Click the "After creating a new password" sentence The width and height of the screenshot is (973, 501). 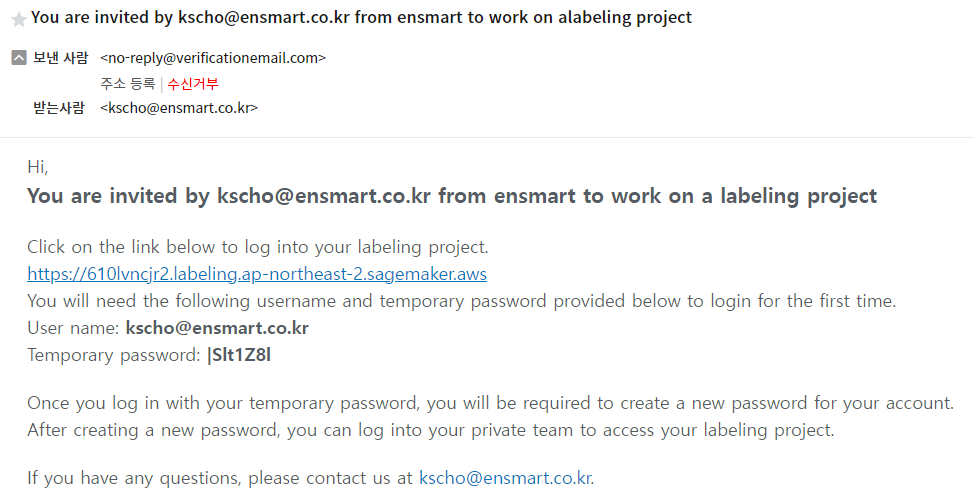tap(430, 430)
